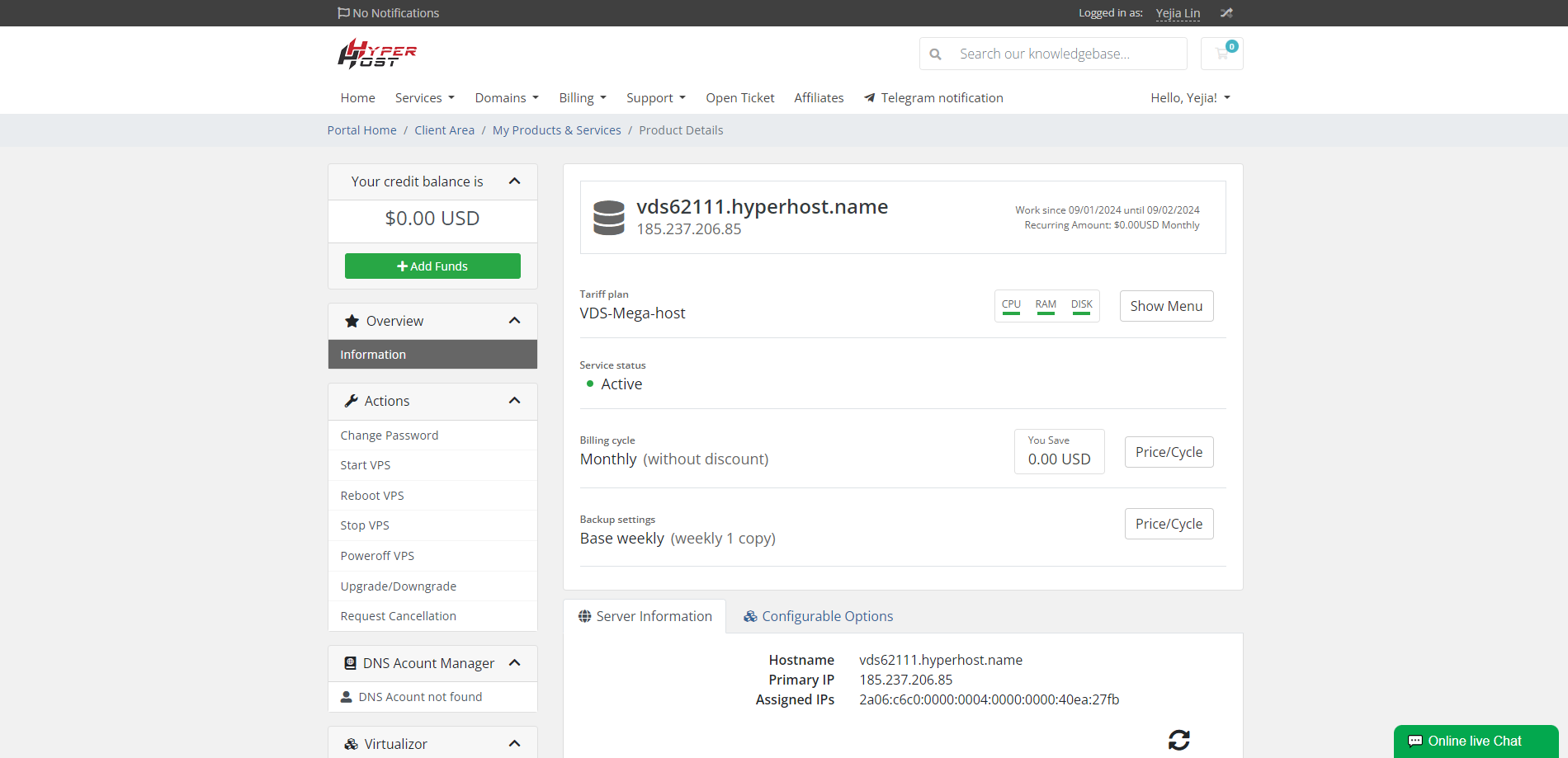The image size is (1568, 758).
Task: Select Information in the Overview sidebar
Action: click(432, 355)
